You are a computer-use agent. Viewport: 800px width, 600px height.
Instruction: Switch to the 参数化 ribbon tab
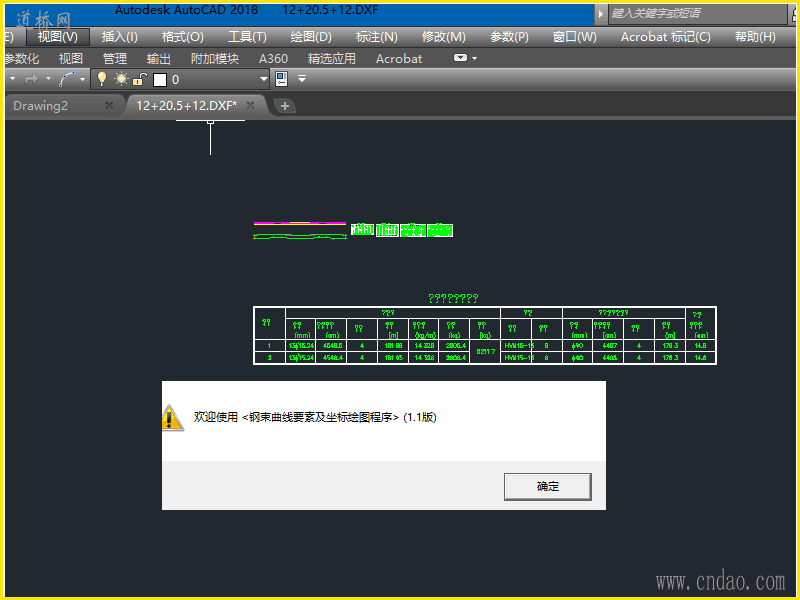21,59
